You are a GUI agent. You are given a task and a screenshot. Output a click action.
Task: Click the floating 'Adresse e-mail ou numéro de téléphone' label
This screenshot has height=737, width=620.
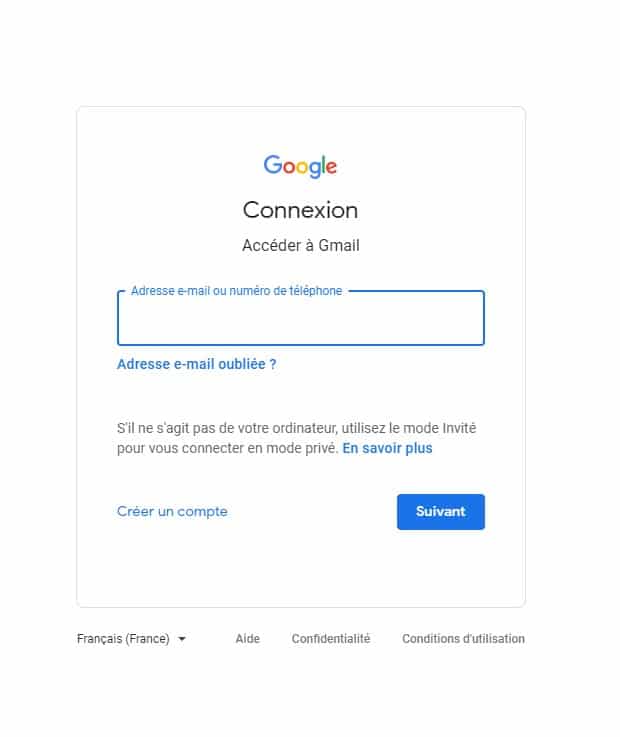coord(236,291)
